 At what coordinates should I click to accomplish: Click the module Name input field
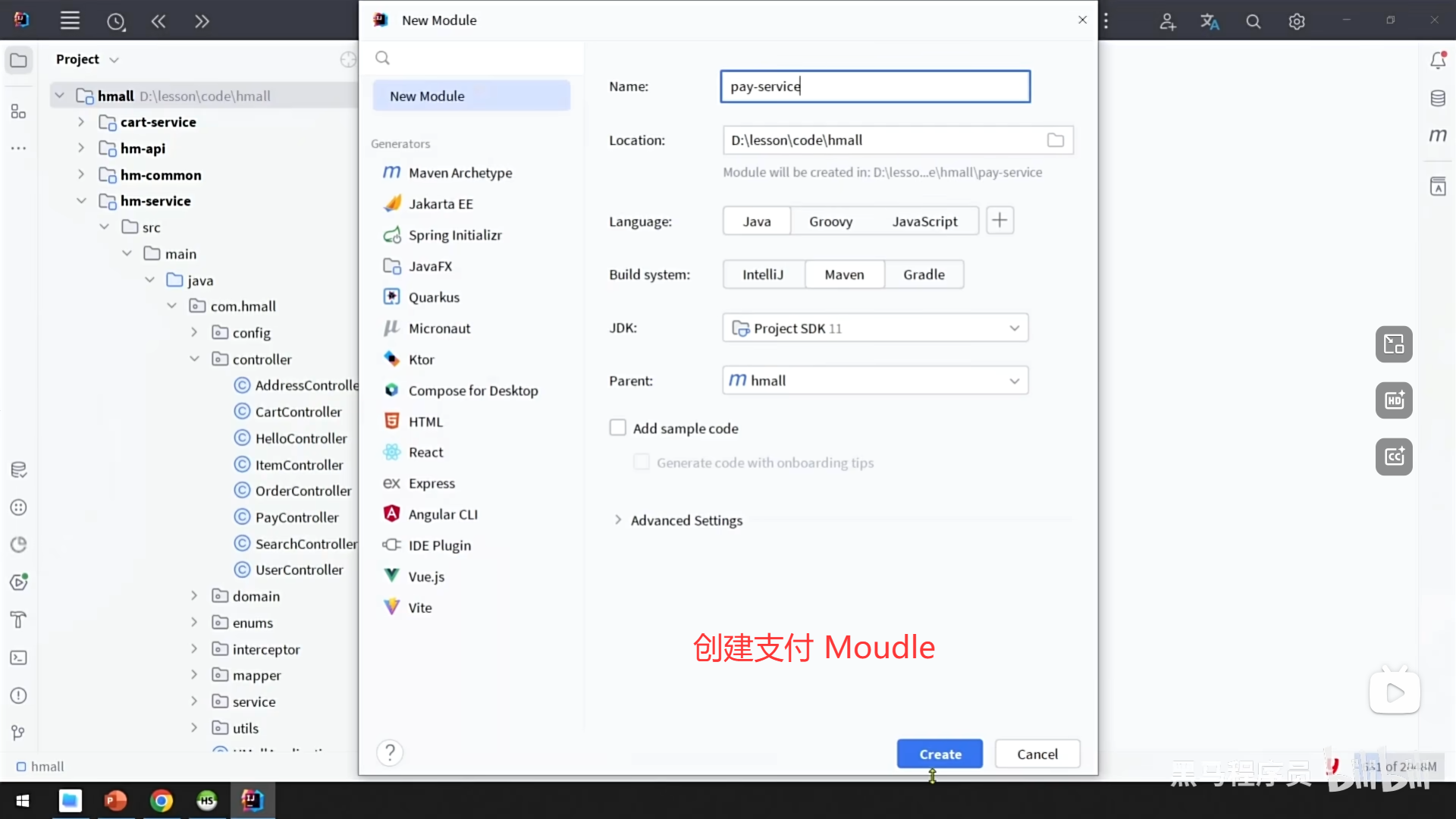tap(875, 86)
